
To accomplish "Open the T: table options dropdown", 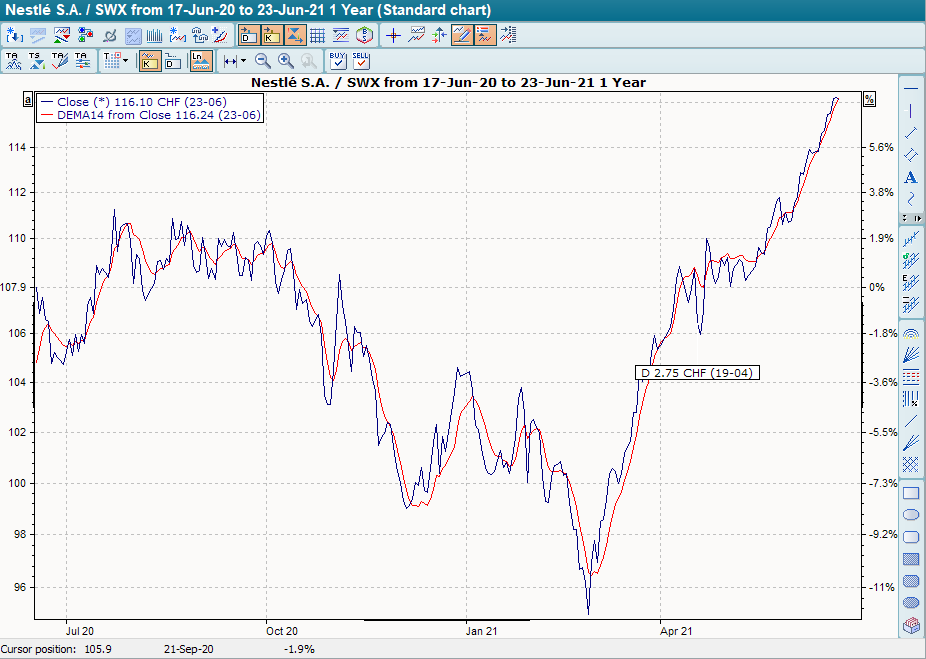I will pos(110,60).
